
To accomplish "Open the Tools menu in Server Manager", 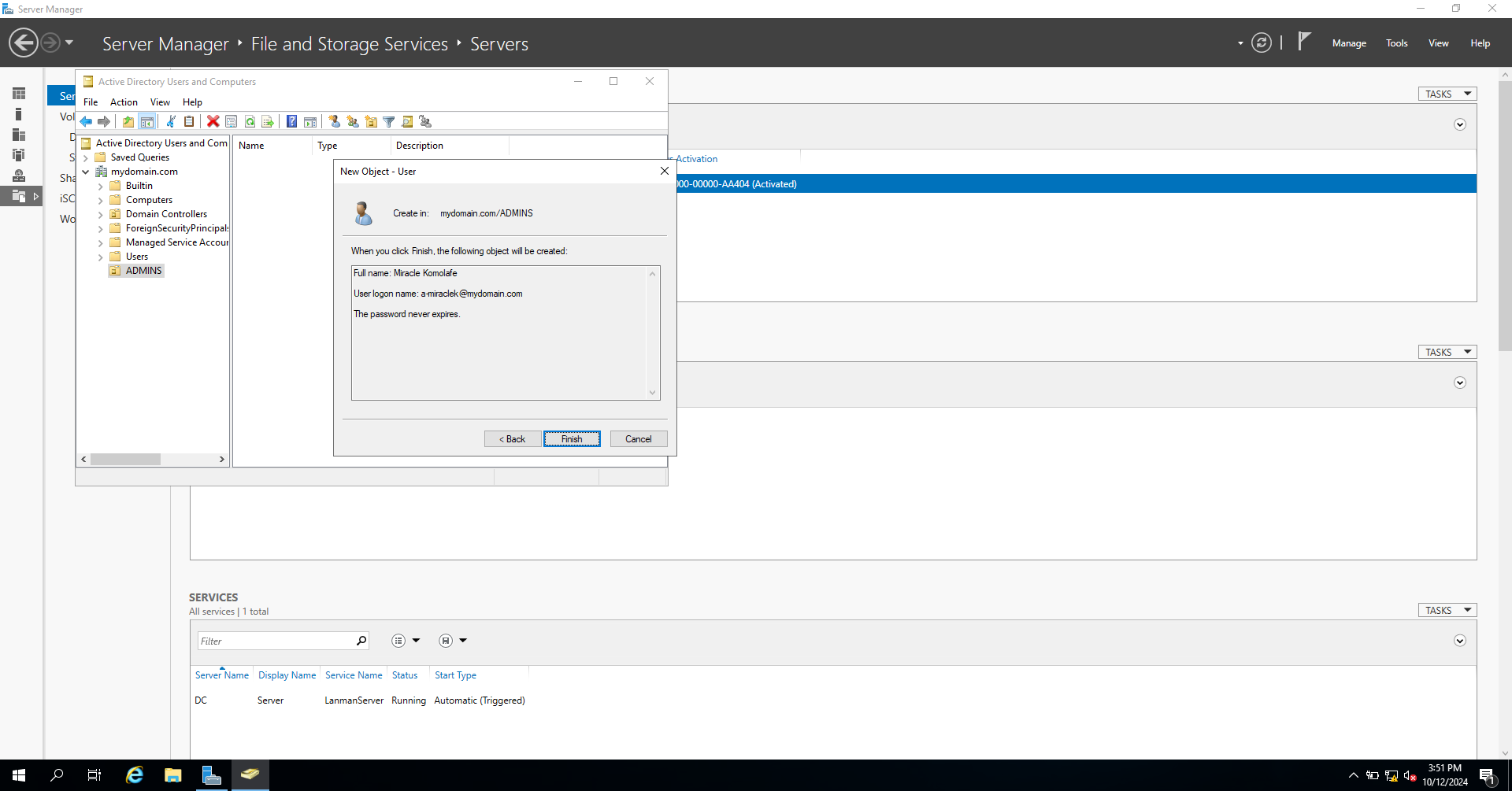I will coord(1396,43).
